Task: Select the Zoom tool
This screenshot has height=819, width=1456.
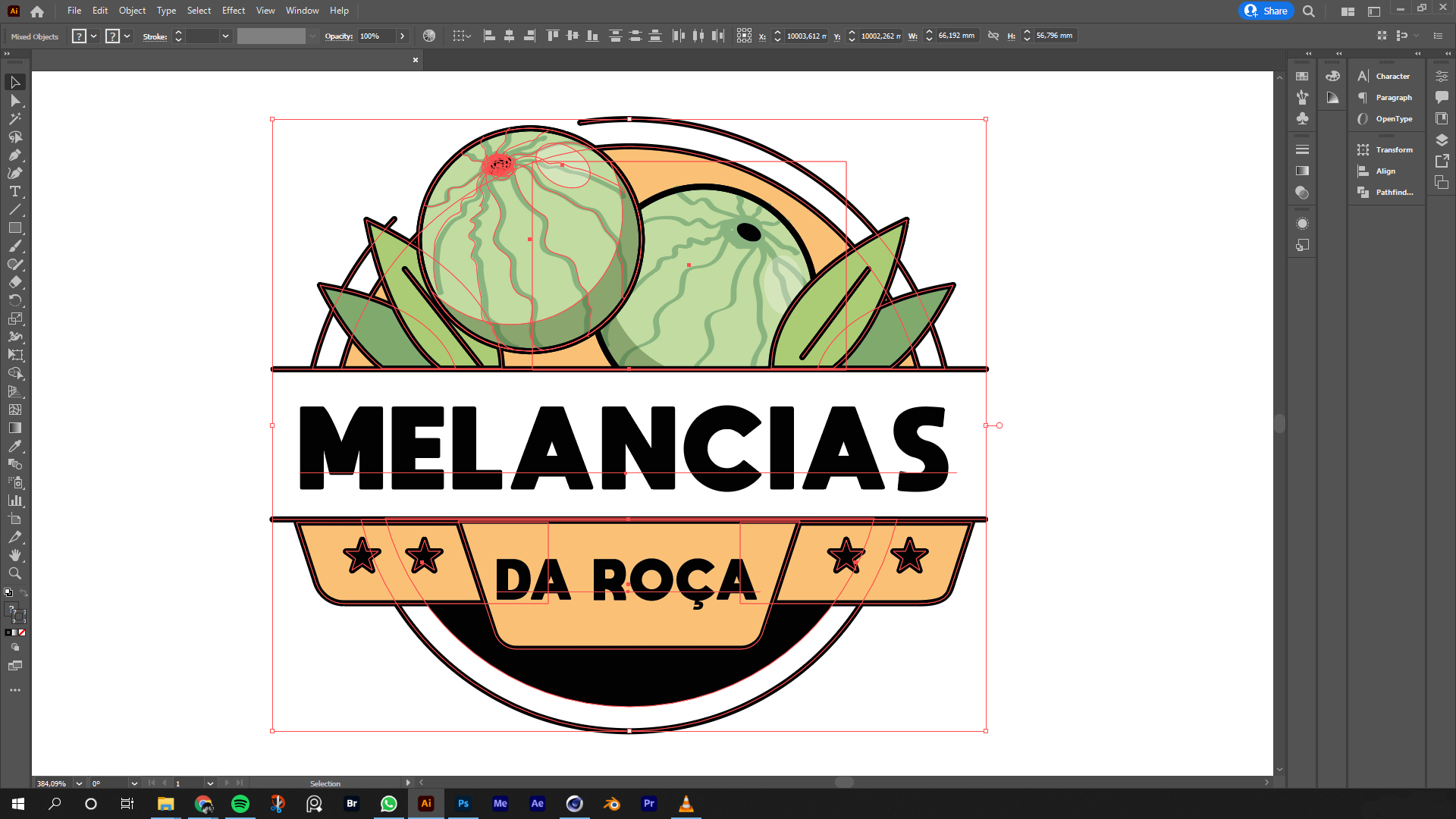Action: pyautogui.click(x=15, y=574)
